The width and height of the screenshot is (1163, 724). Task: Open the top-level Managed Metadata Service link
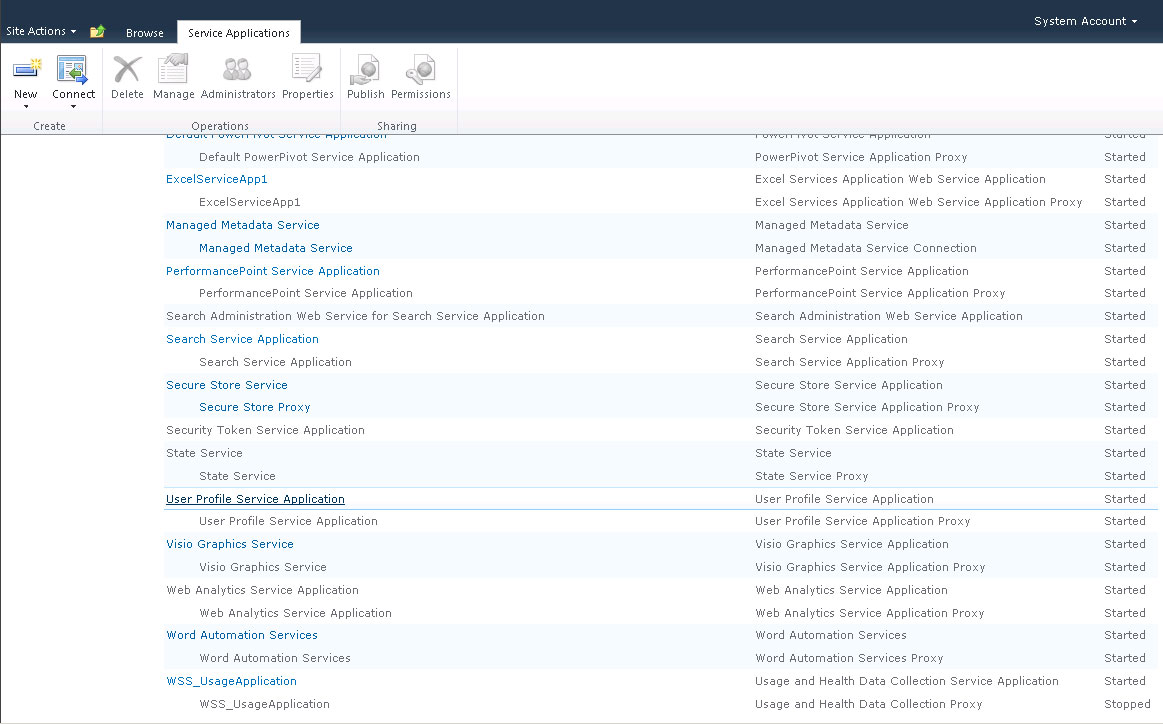(x=243, y=225)
